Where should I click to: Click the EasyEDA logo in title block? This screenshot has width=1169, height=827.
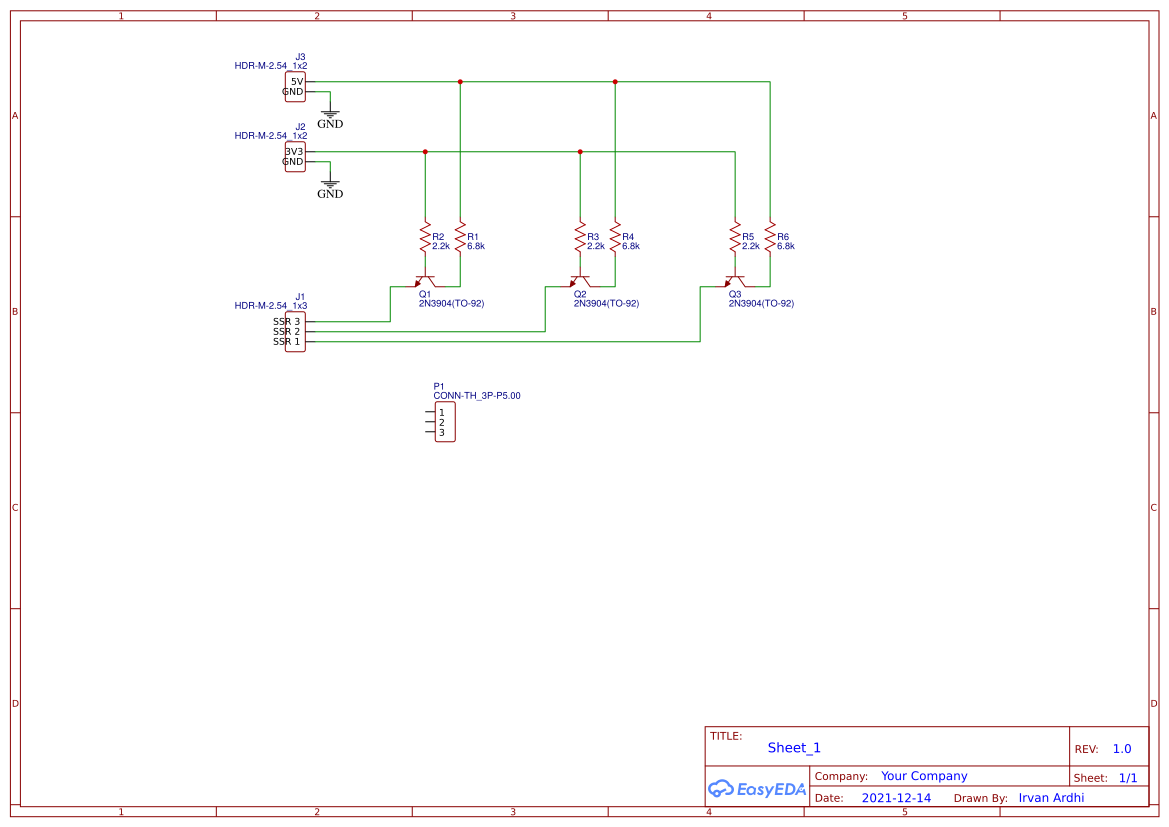757,789
